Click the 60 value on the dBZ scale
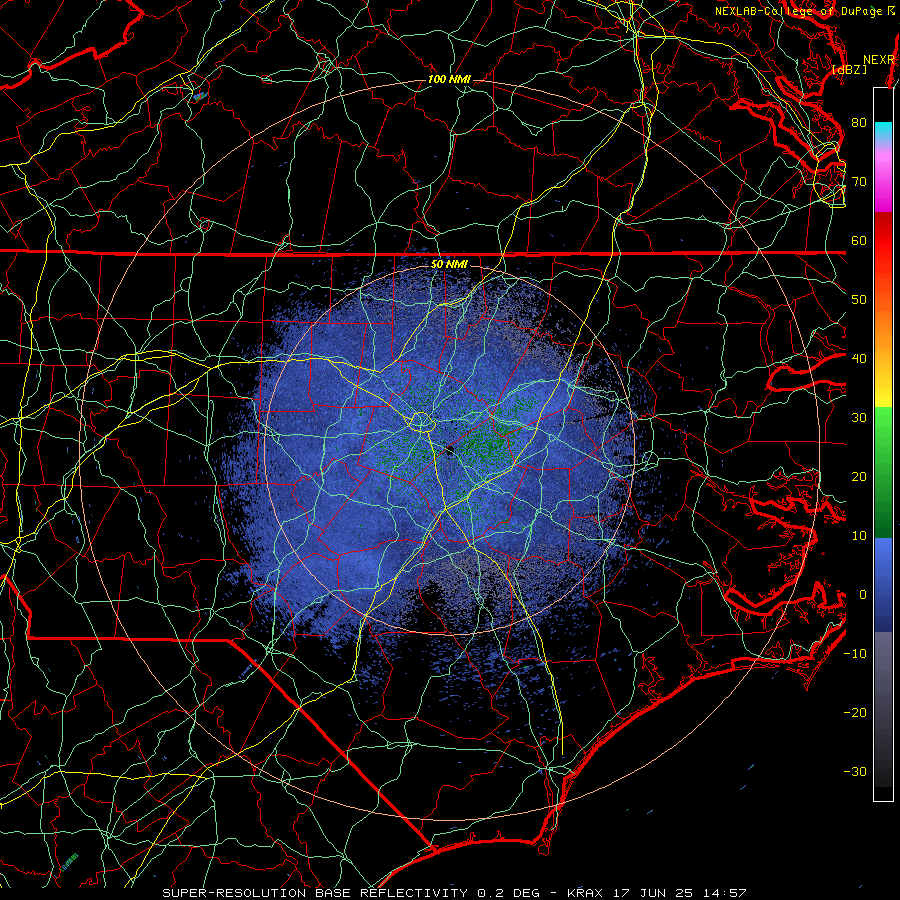Viewport: 900px width, 900px height. click(859, 240)
